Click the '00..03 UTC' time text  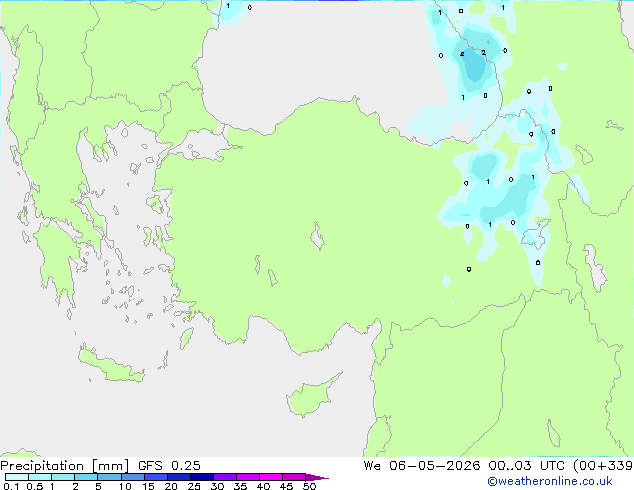tap(526, 466)
